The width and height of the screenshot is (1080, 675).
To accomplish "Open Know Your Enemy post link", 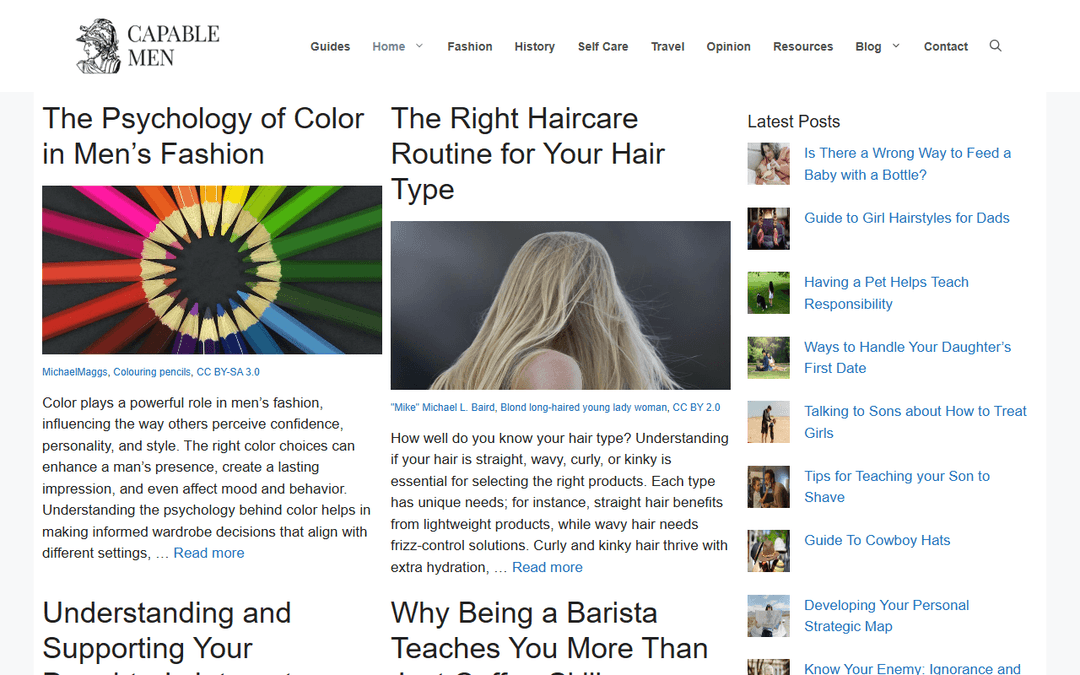I will click(x=912, y=668).
